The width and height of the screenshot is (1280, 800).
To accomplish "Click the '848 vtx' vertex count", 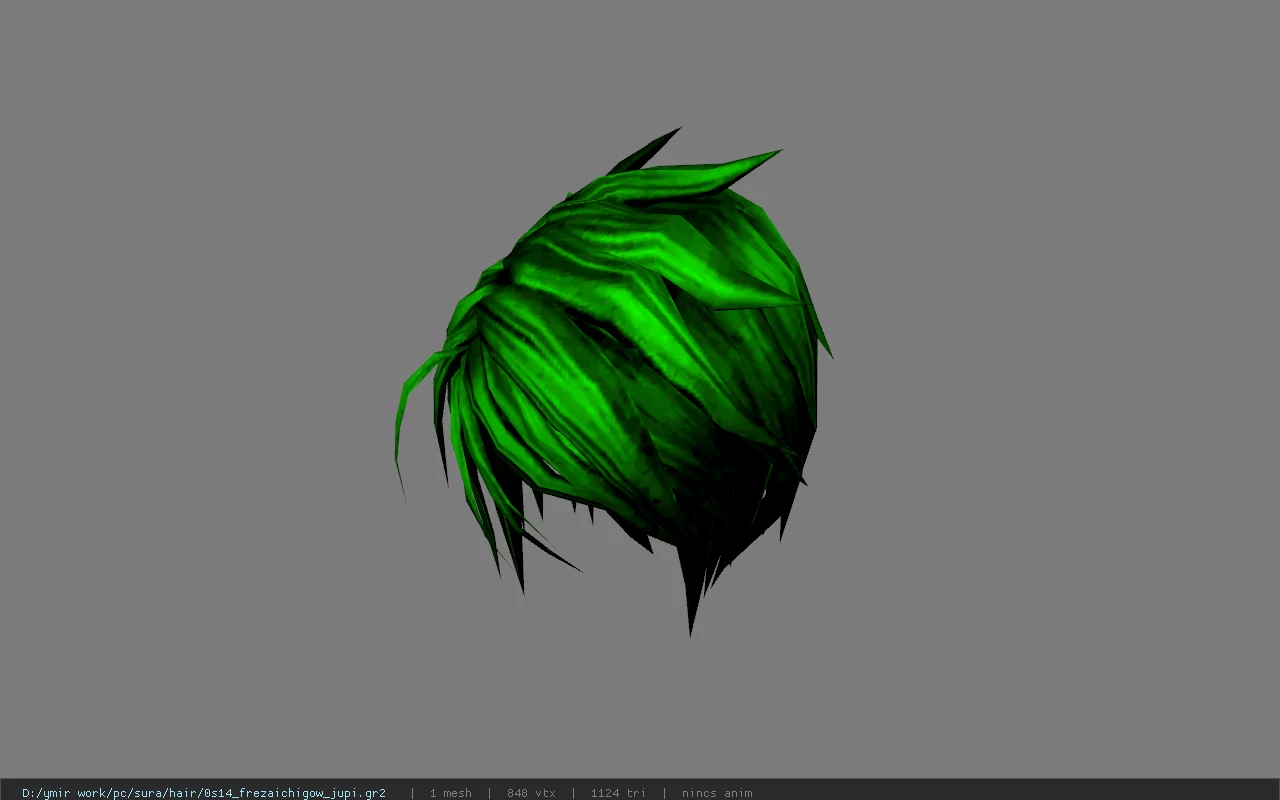I will (531, 793).
